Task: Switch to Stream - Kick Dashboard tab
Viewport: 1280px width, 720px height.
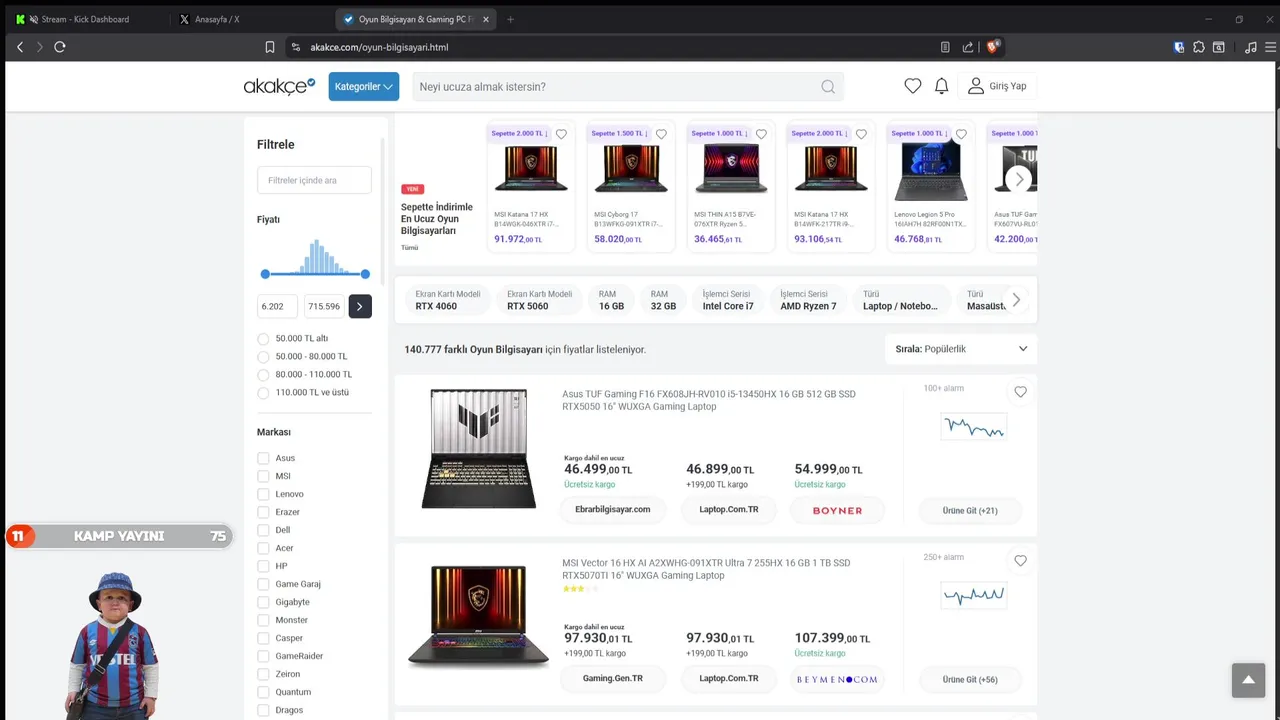Action: tap(85, 19)
